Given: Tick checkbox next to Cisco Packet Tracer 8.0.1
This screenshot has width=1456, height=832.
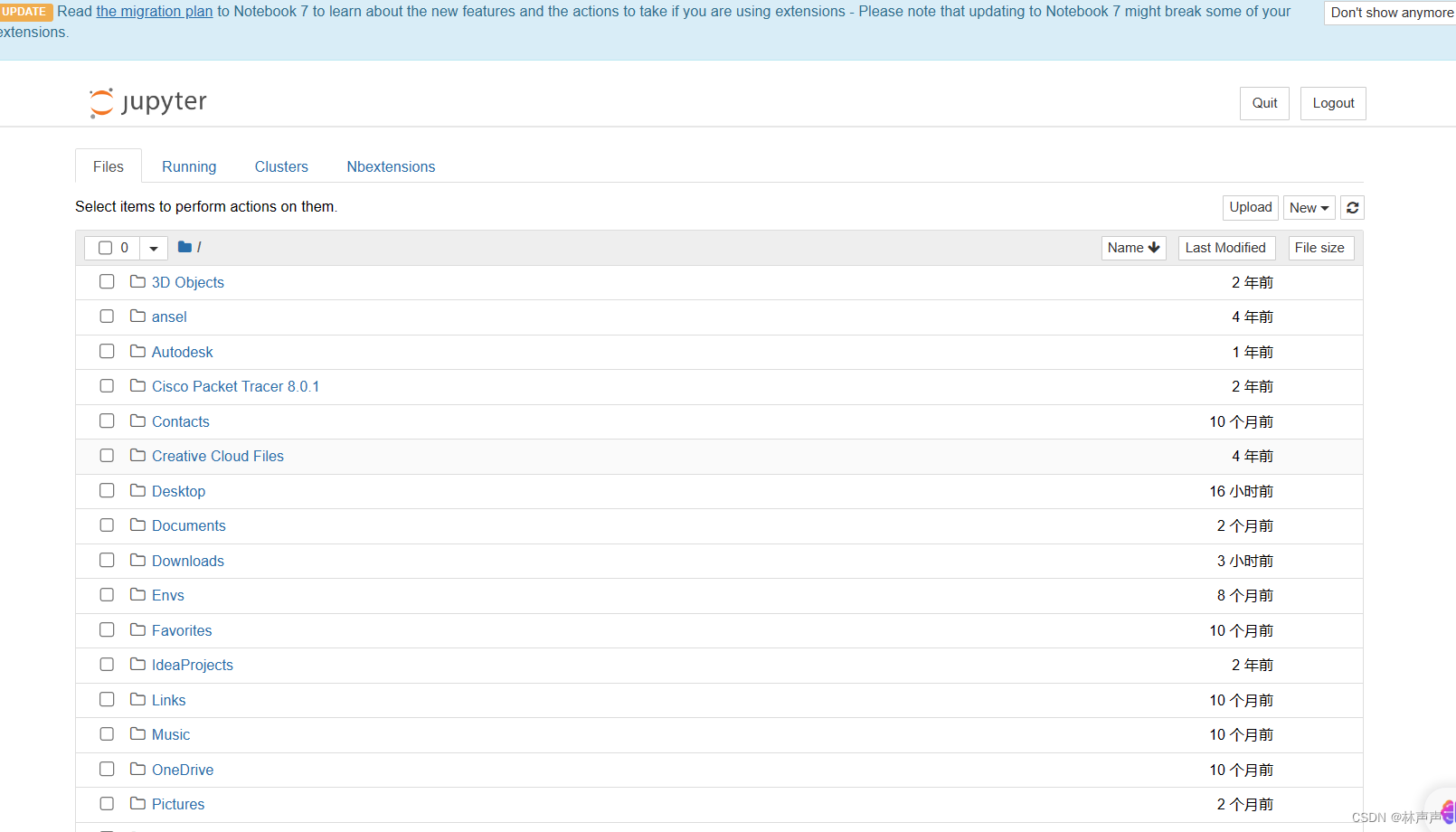Looking at the screenshot, I should (x=107, y=385).
